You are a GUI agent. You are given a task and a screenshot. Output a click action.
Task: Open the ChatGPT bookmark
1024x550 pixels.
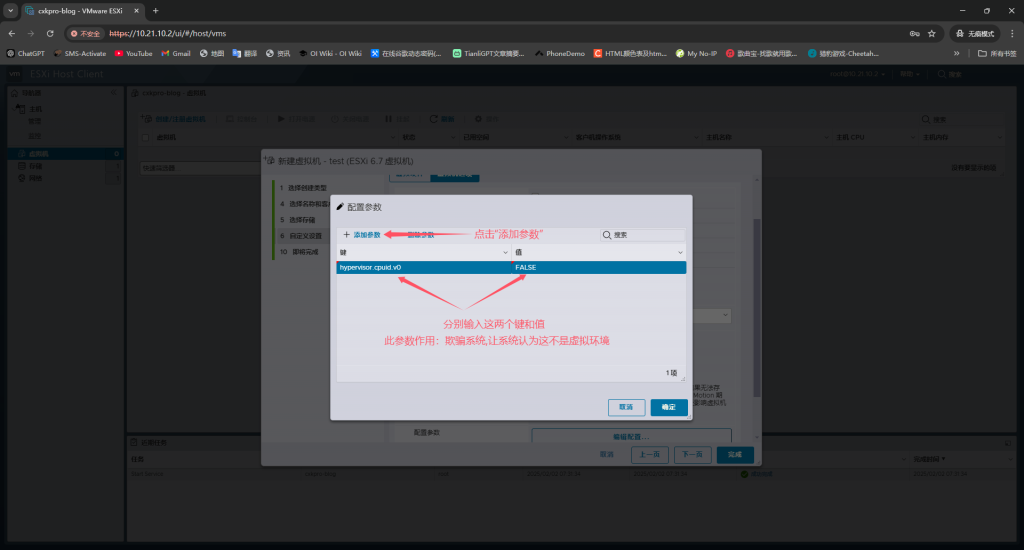25,54
